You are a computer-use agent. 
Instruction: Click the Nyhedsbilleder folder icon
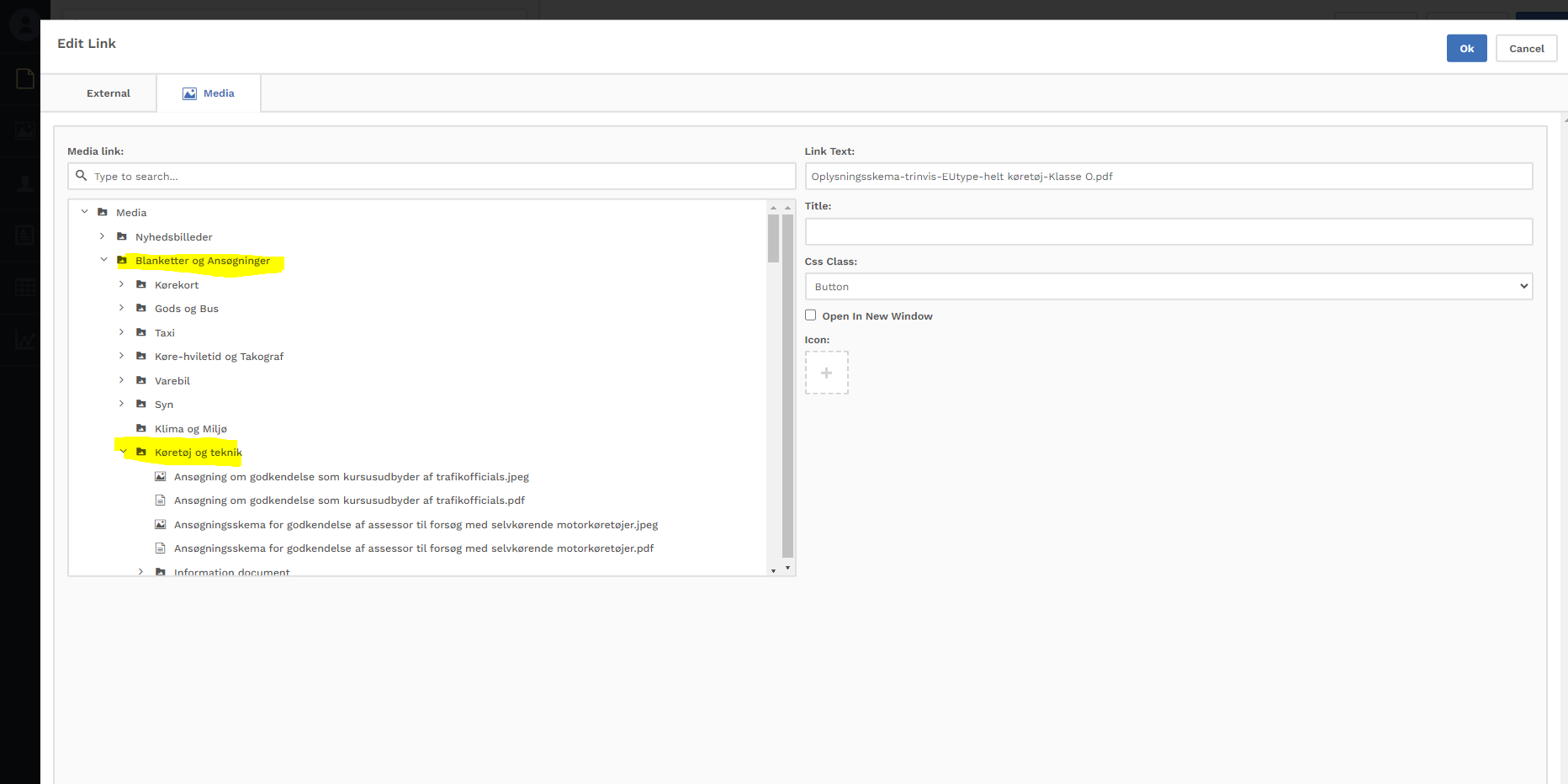[x=122, y=236]
